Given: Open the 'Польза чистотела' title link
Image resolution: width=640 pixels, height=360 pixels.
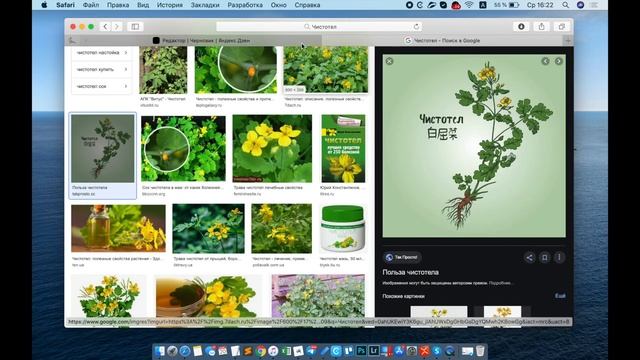Looking at the screenshot, I should 410,272.
